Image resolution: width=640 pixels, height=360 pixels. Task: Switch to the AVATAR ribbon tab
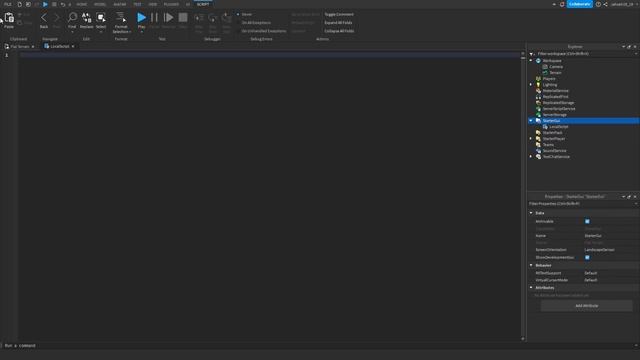coord(120,4)
